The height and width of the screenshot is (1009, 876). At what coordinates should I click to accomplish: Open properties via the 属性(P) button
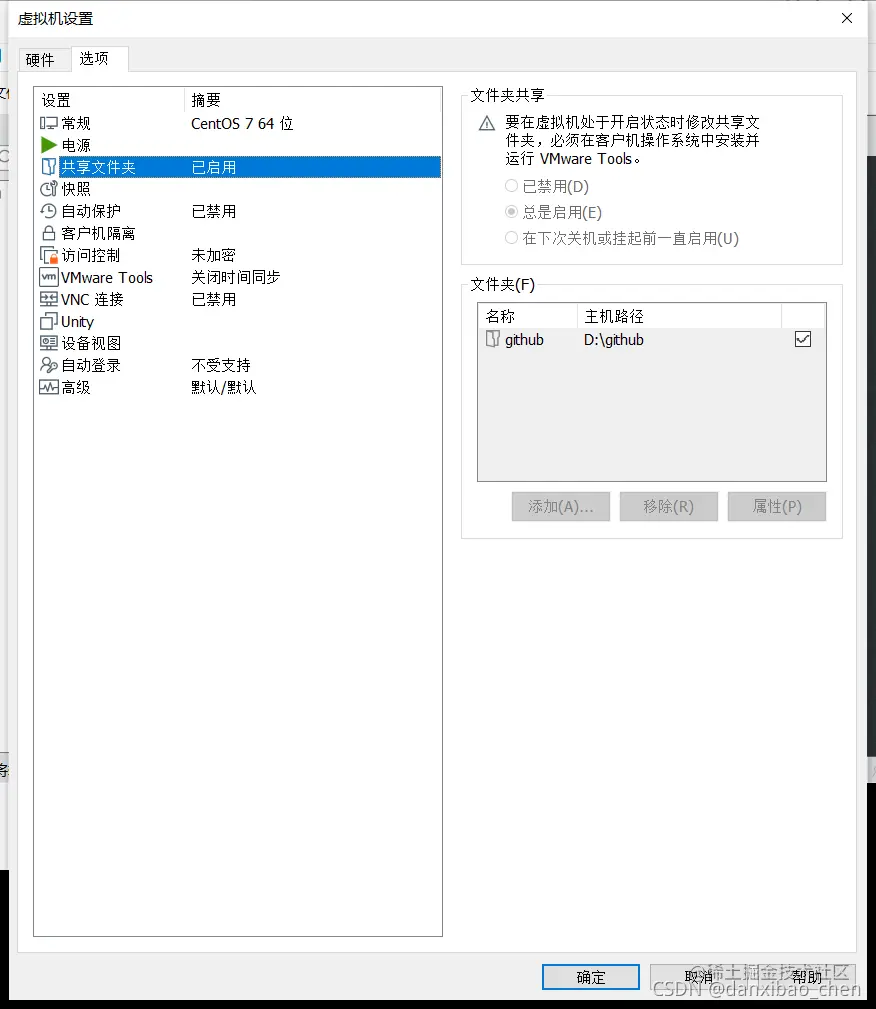(777, 507)
